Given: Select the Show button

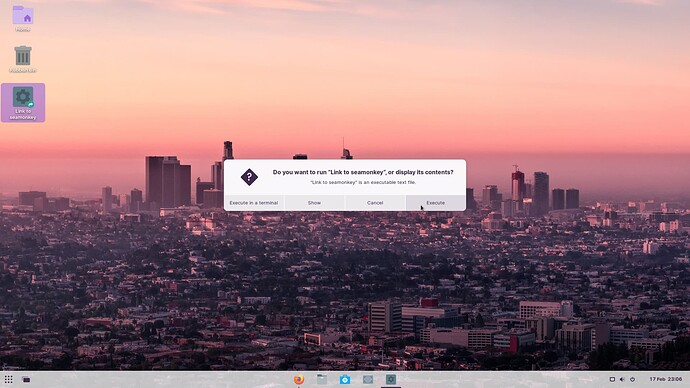Looking at the screenshot, I should pyautogui.click(x=314, y=203).
